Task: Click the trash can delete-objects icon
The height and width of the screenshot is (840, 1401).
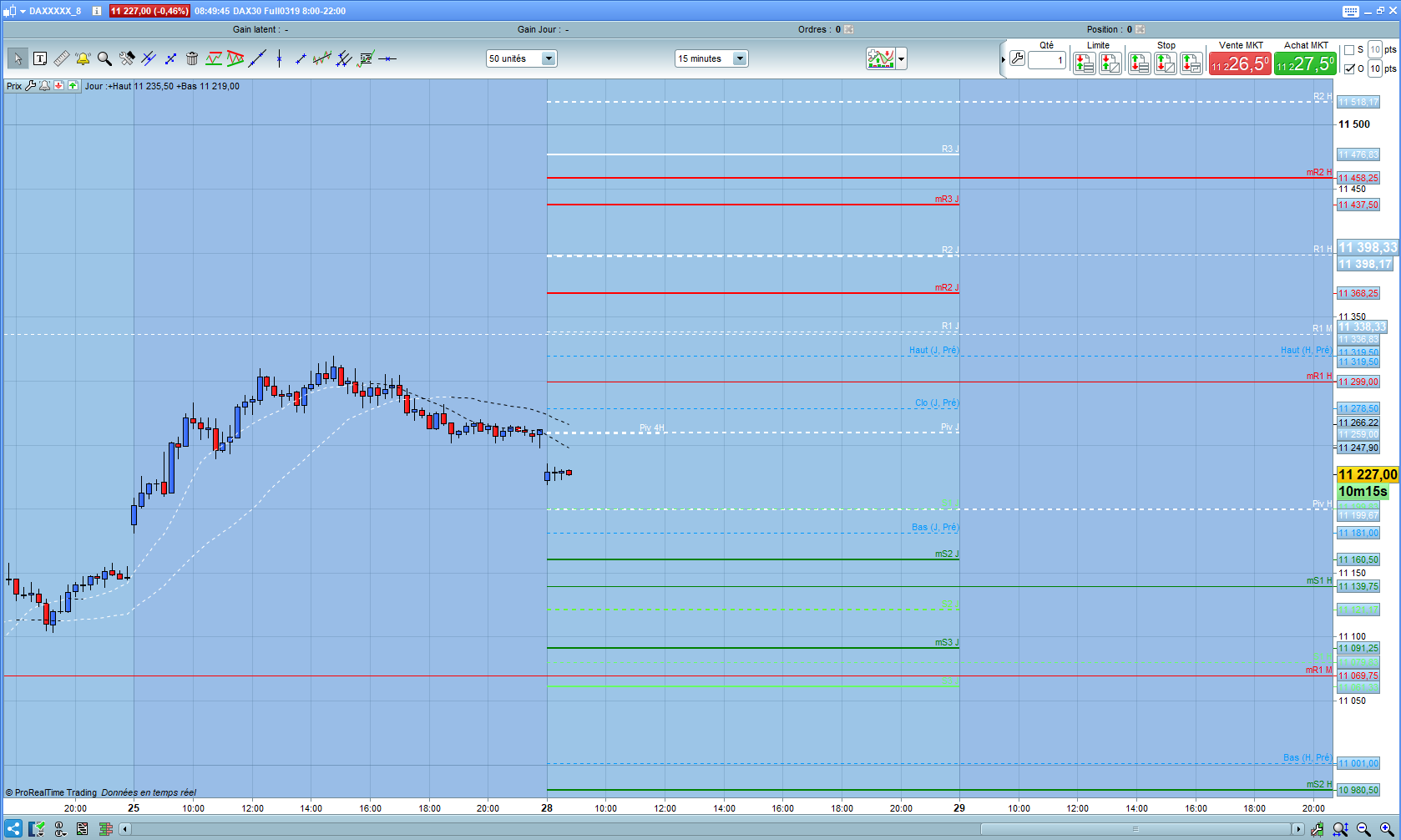Action: point(192,58)
